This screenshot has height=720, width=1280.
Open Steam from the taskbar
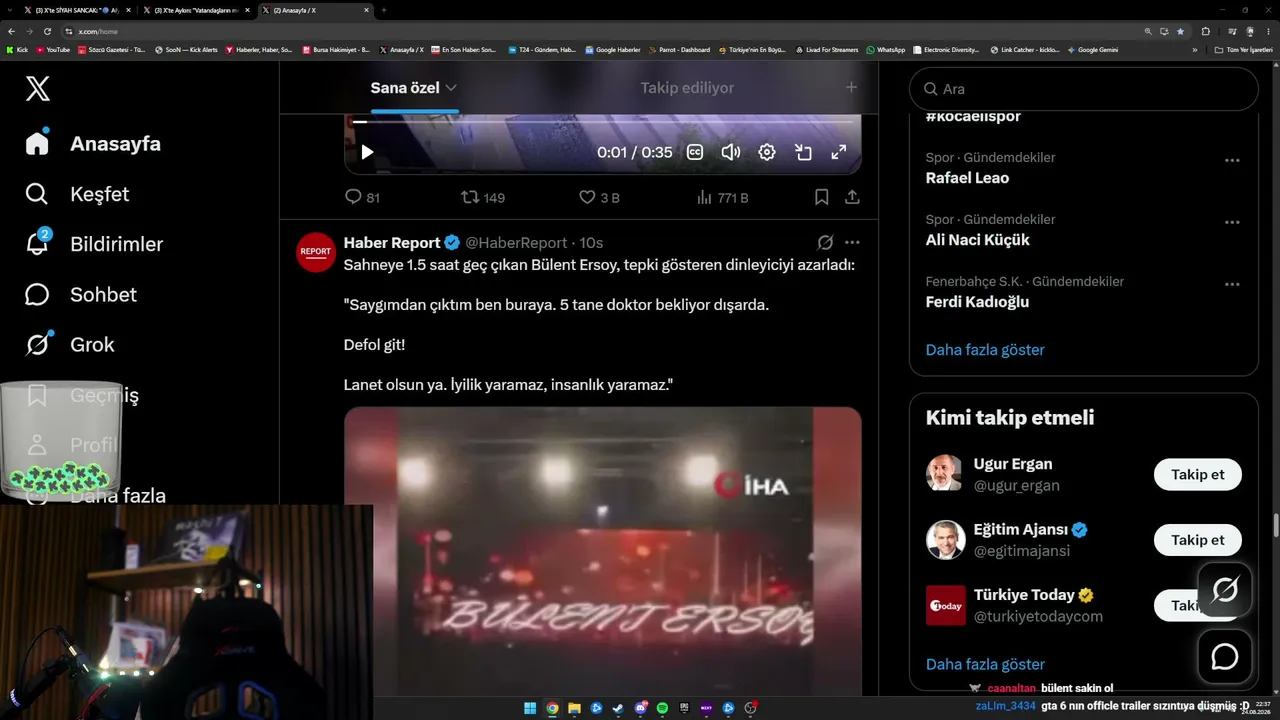pyautogui.click(x=618, y=709)
